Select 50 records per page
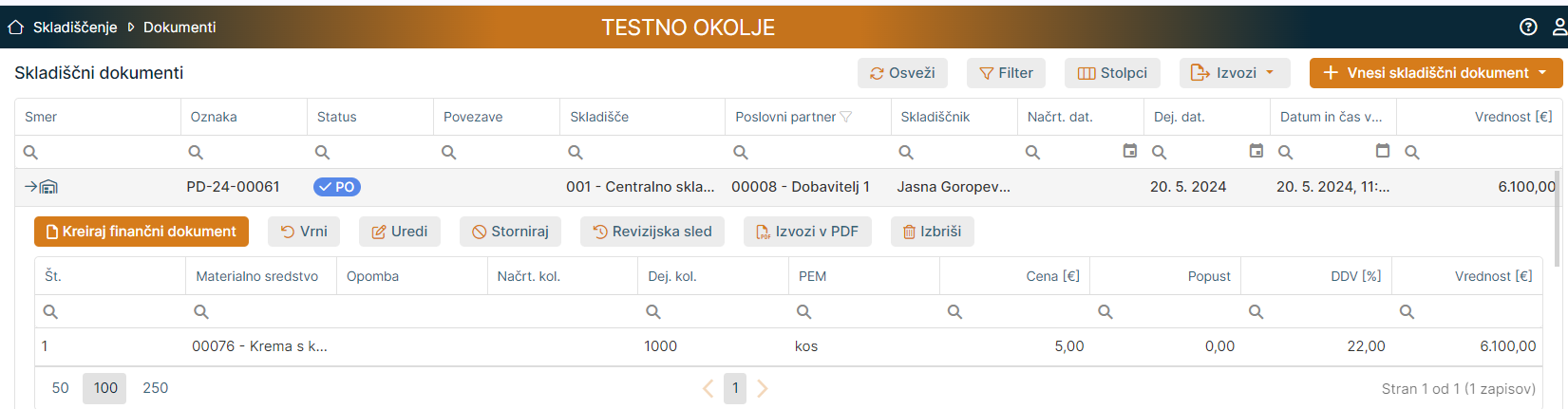 point(60,388)
